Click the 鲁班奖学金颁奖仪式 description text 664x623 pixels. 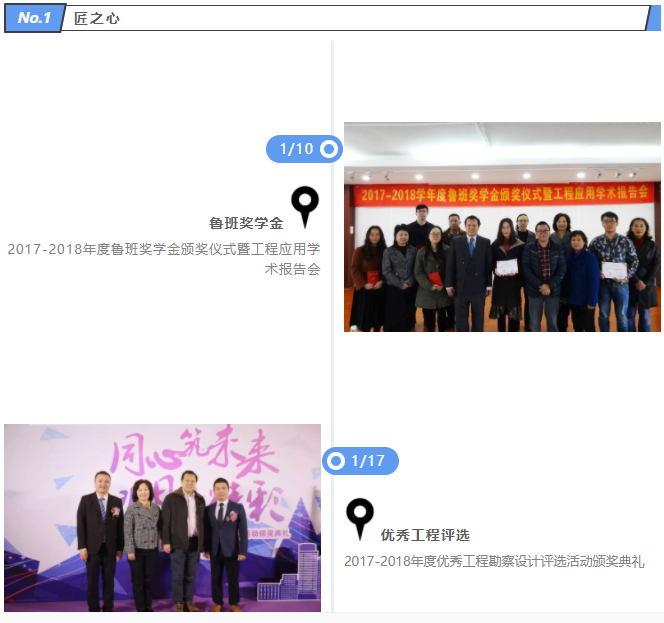point(164,258)
